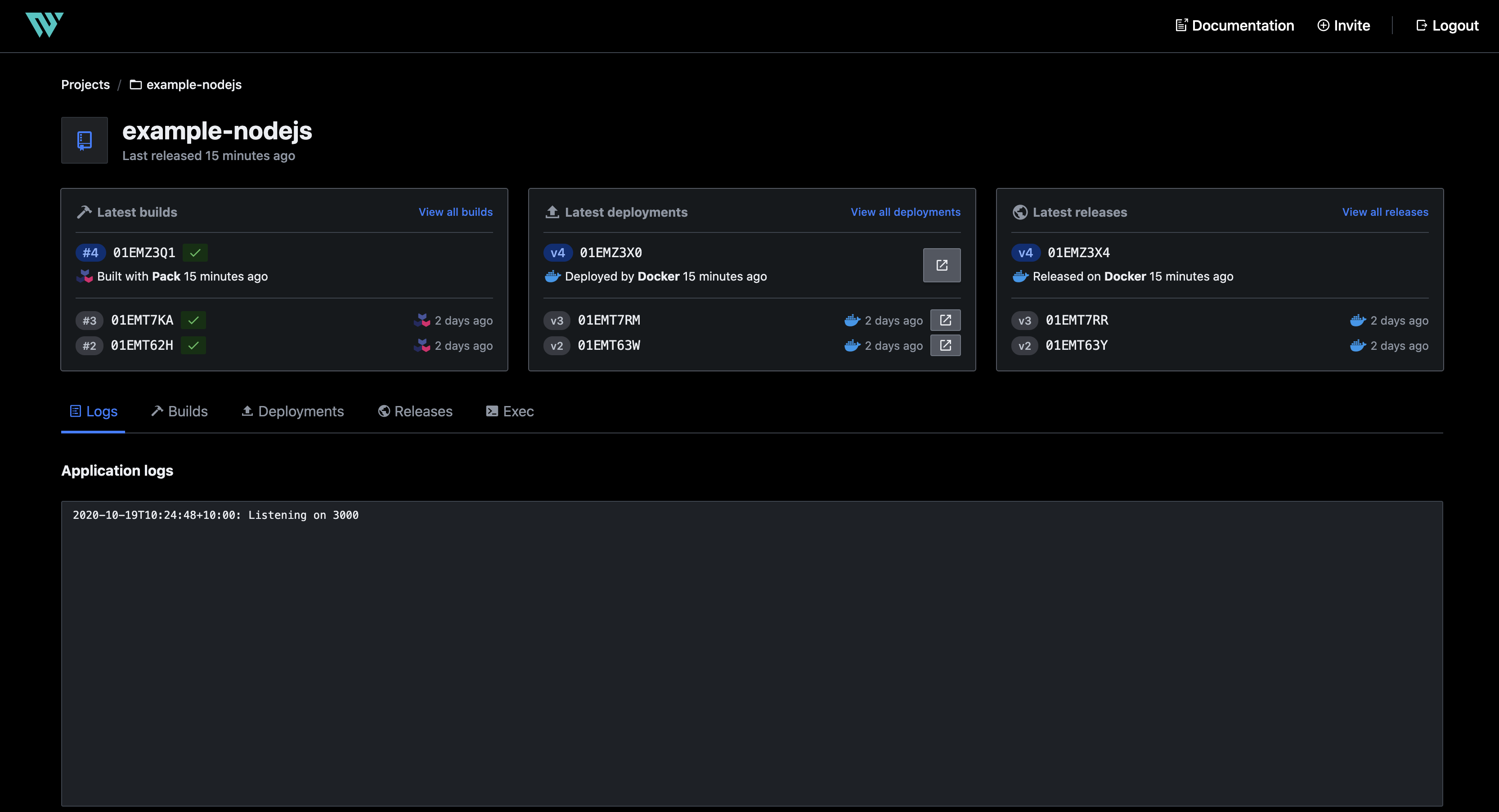Click the success checkmark of build 01EMT62H

click(193, 345)
